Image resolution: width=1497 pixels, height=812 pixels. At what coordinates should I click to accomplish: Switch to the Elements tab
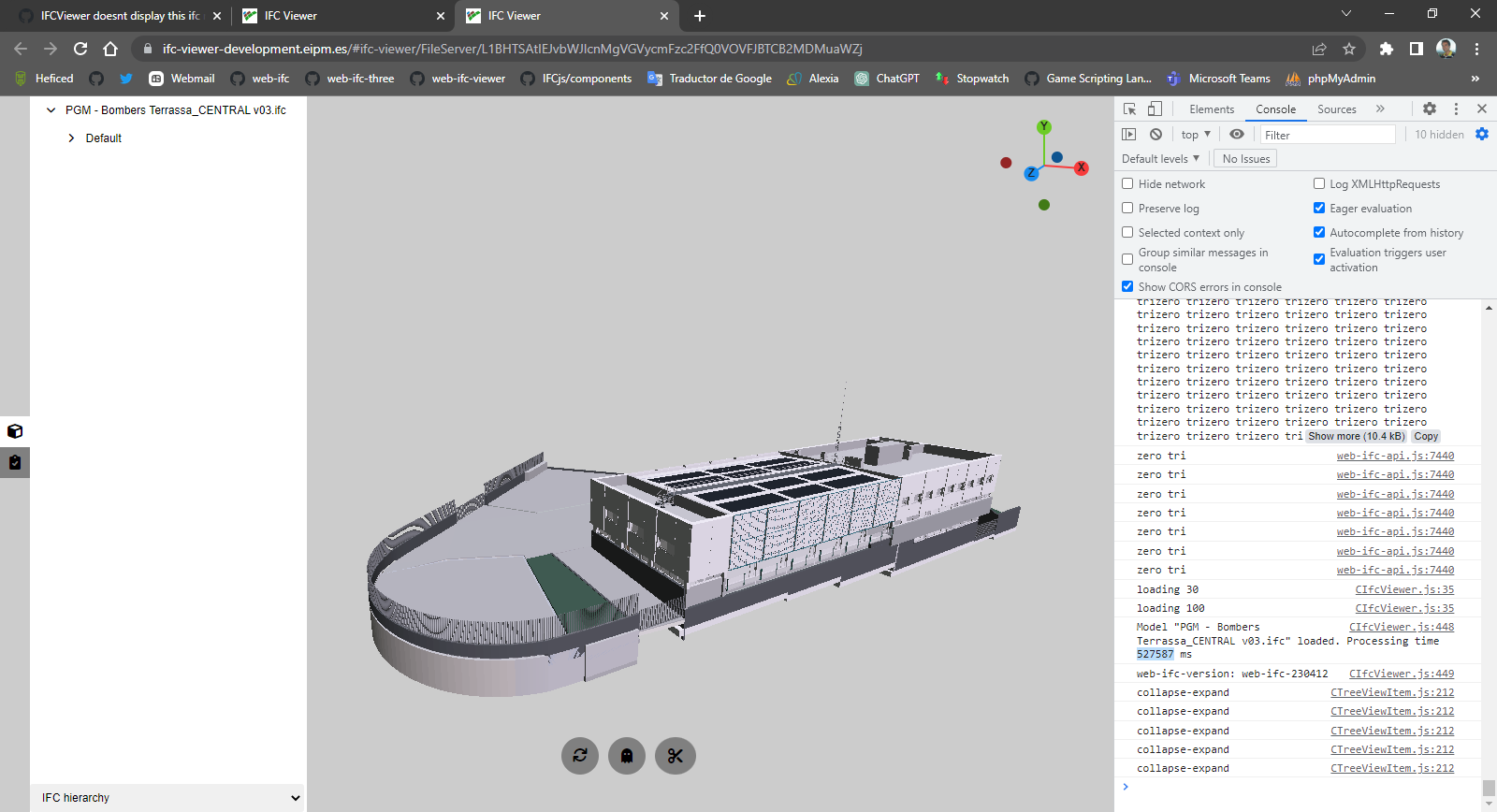pyautogui.click(x=1212, y=109)
